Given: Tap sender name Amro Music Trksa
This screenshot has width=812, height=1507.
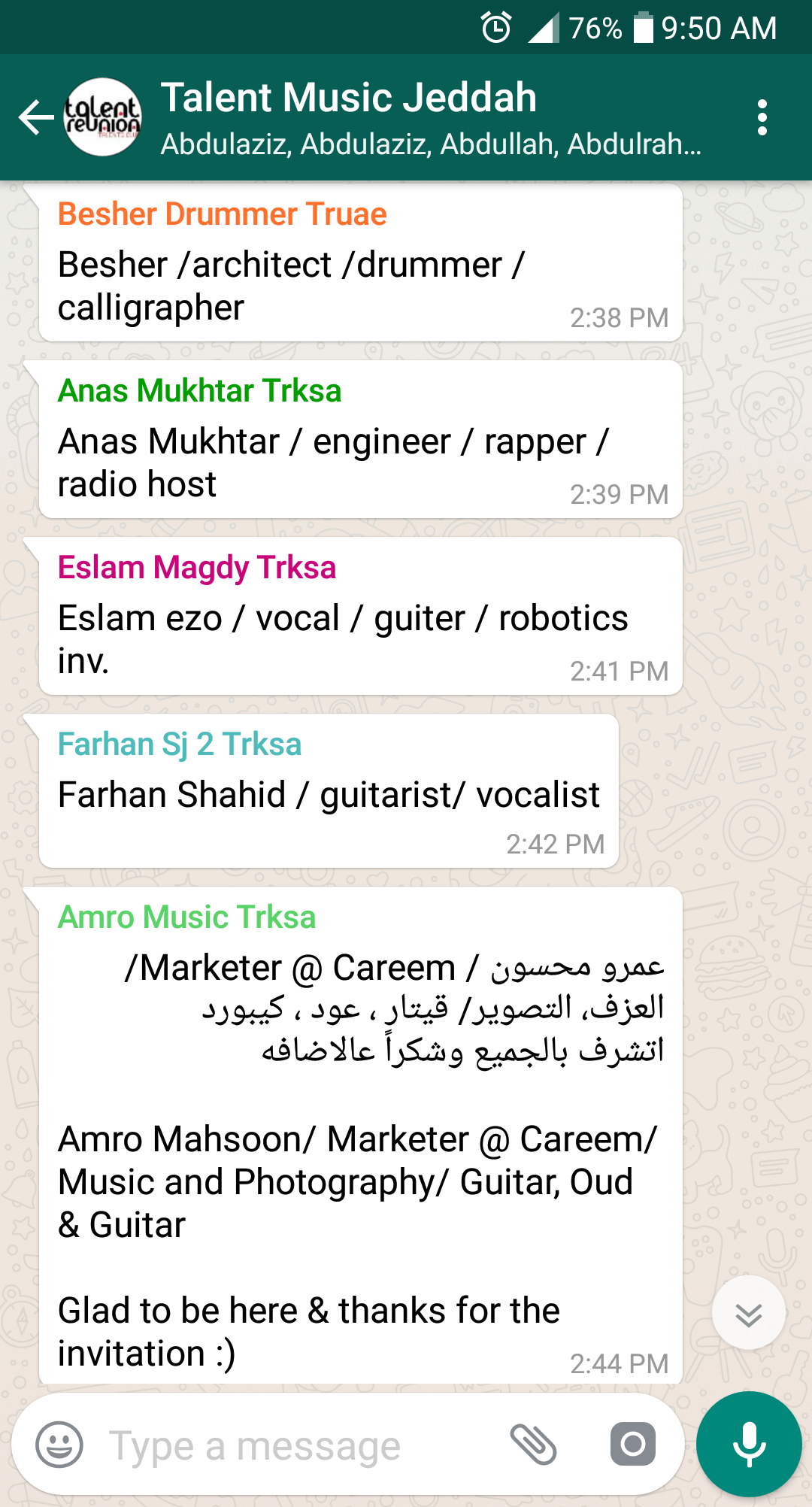Looking at the screenshot, I should (187, 917).
